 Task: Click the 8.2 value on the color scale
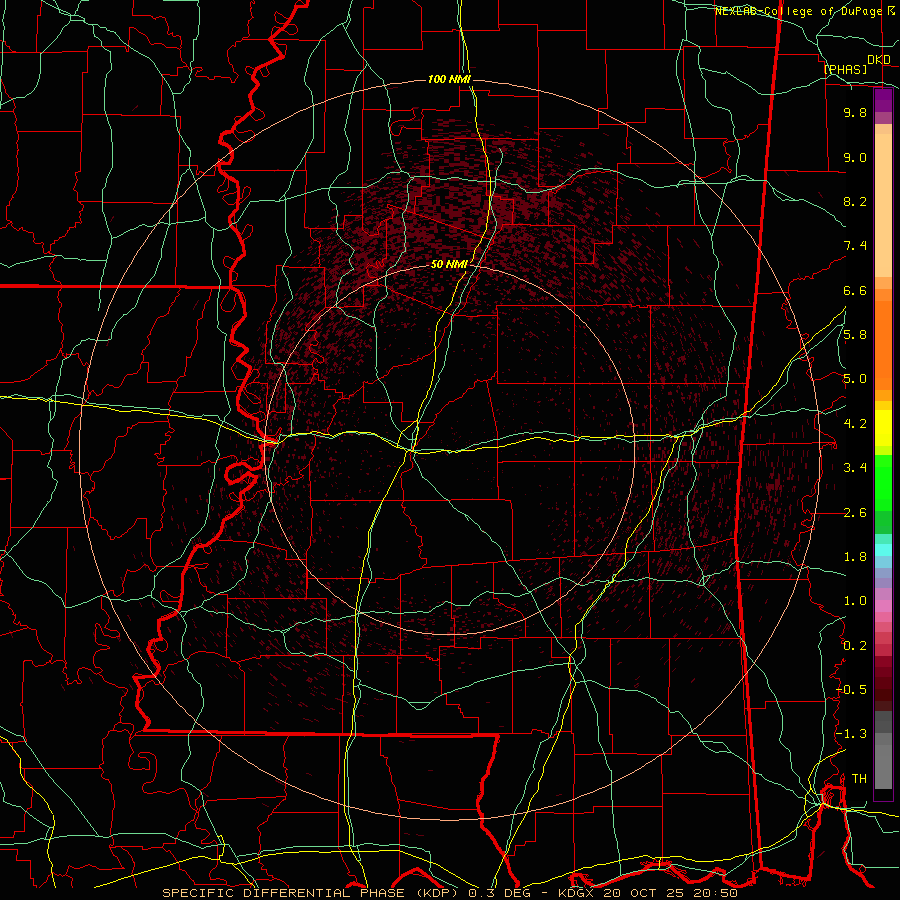click(855, 201)
